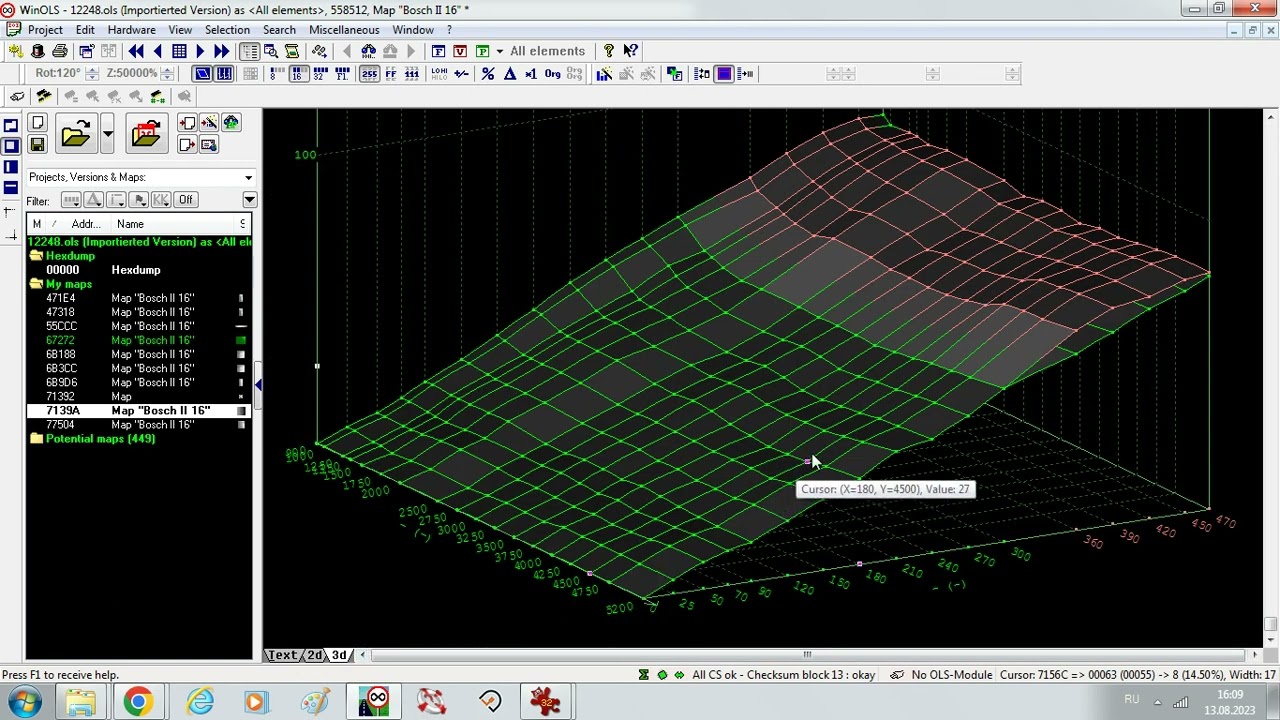Image resolution: width=1280 pixels, height=720 pixels.
Task: Open the Hardware menu
Action: pyautogui.click(x=131, y=30)
